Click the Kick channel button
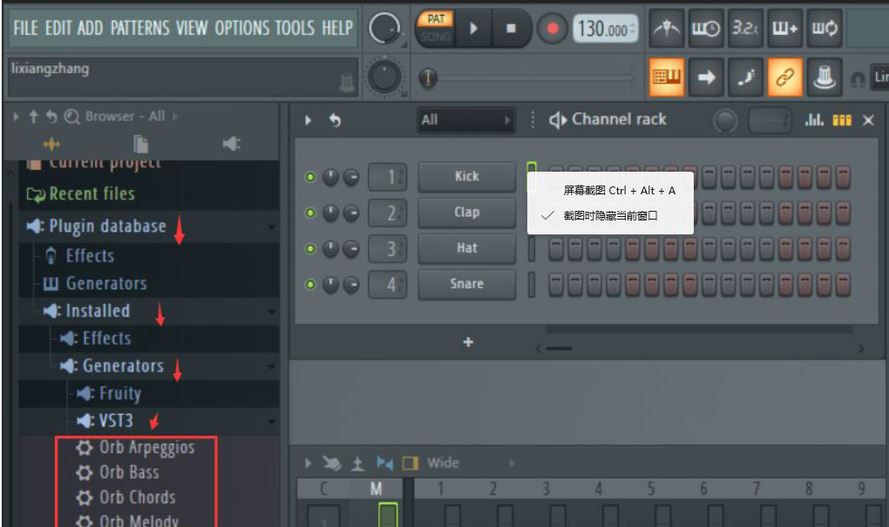 pyautogui.click(x=467, y=177)
